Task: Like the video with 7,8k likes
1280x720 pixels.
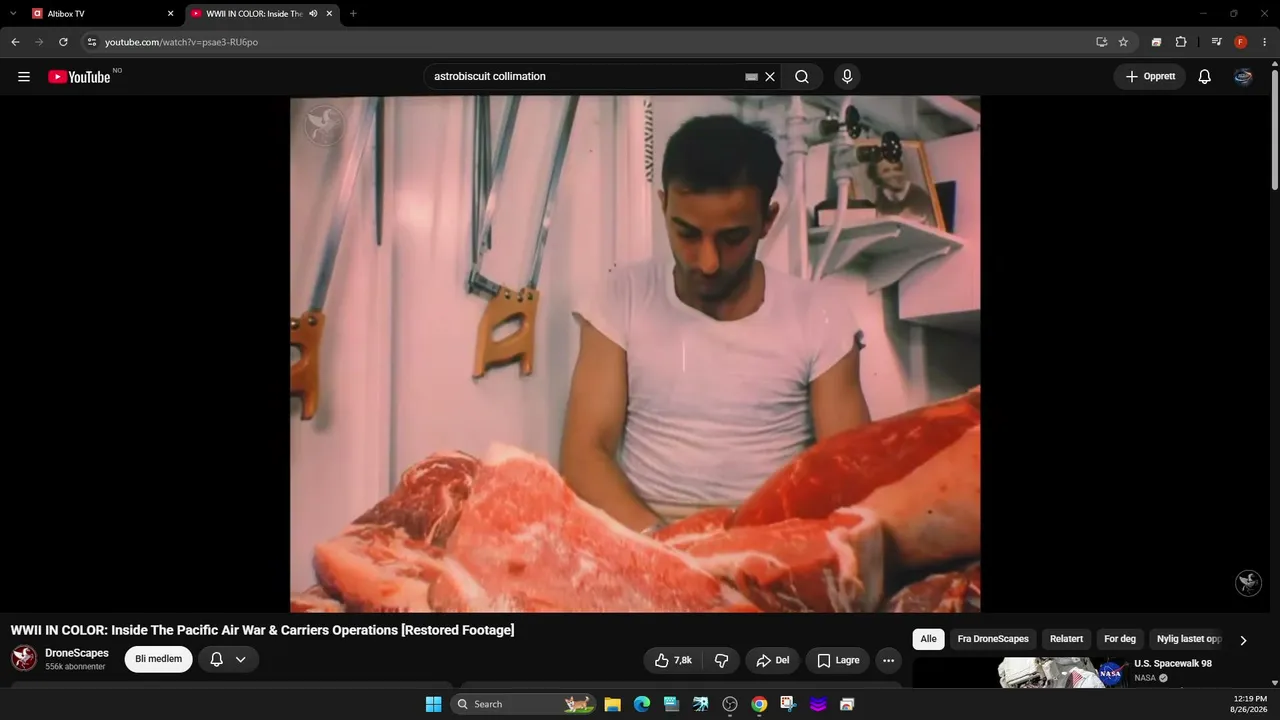Action: click(x=673, y=660)
